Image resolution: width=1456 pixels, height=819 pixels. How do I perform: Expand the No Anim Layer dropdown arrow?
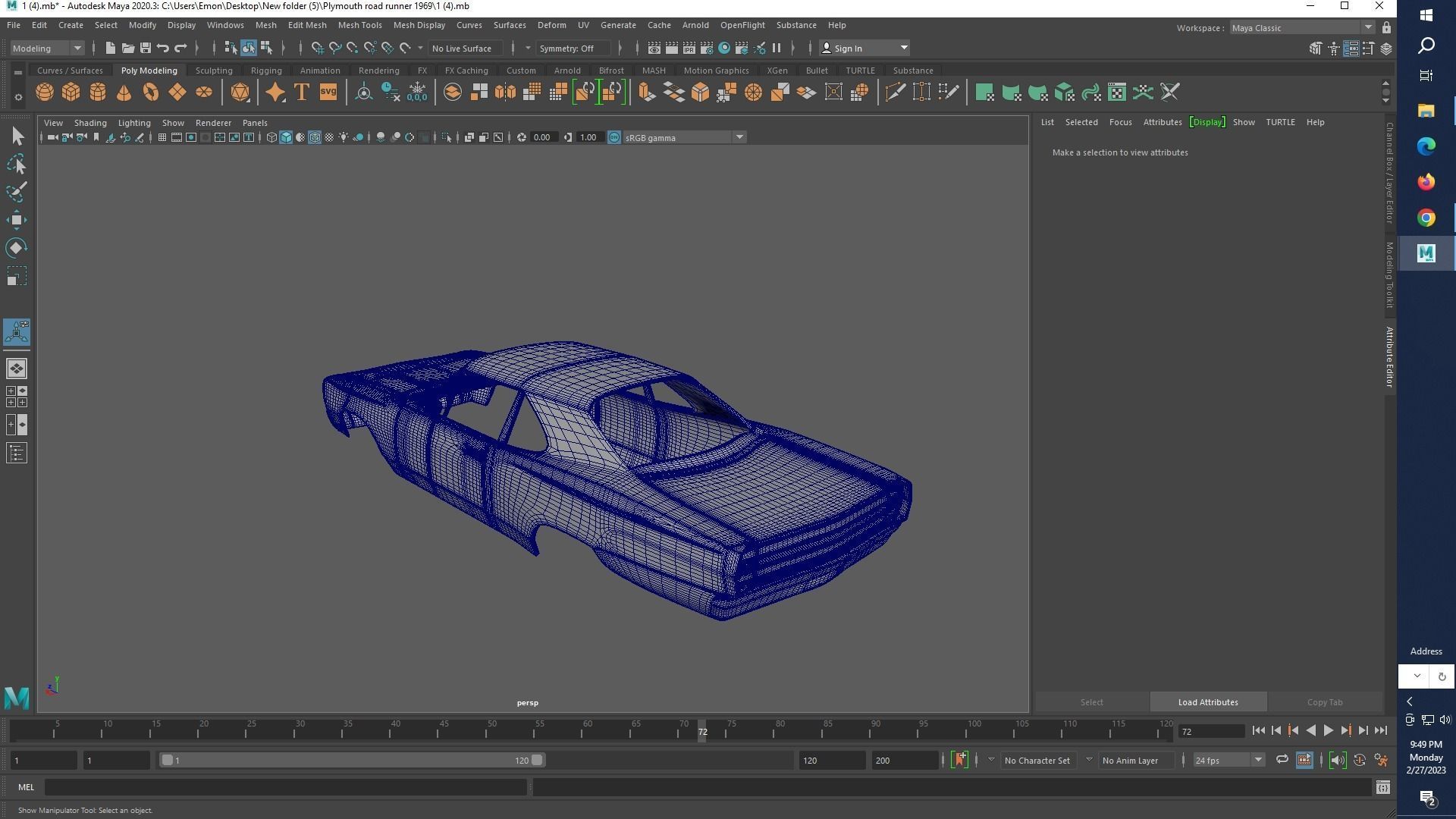[1089, 760]
